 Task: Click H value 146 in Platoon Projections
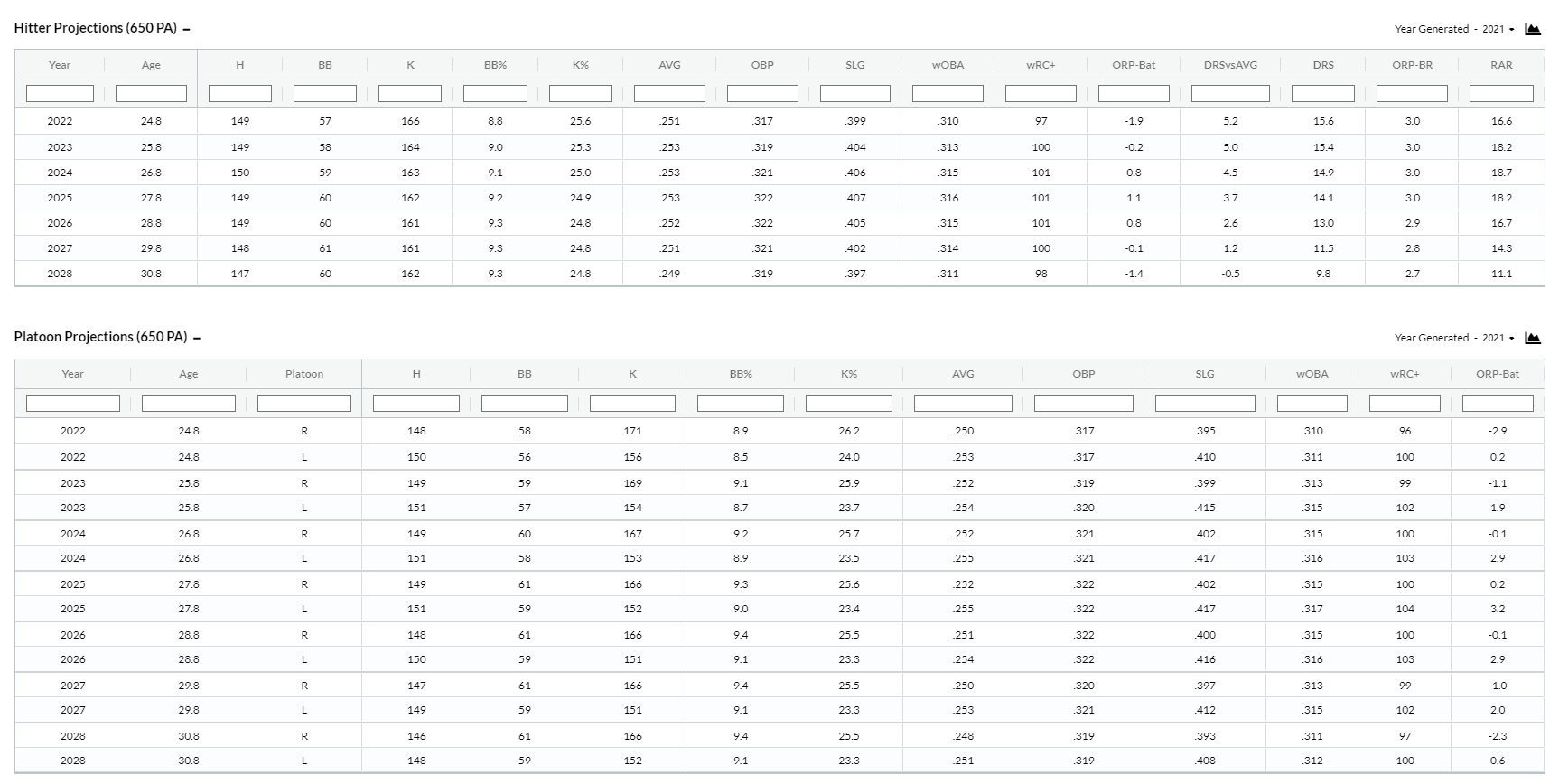tap(416, 736)
